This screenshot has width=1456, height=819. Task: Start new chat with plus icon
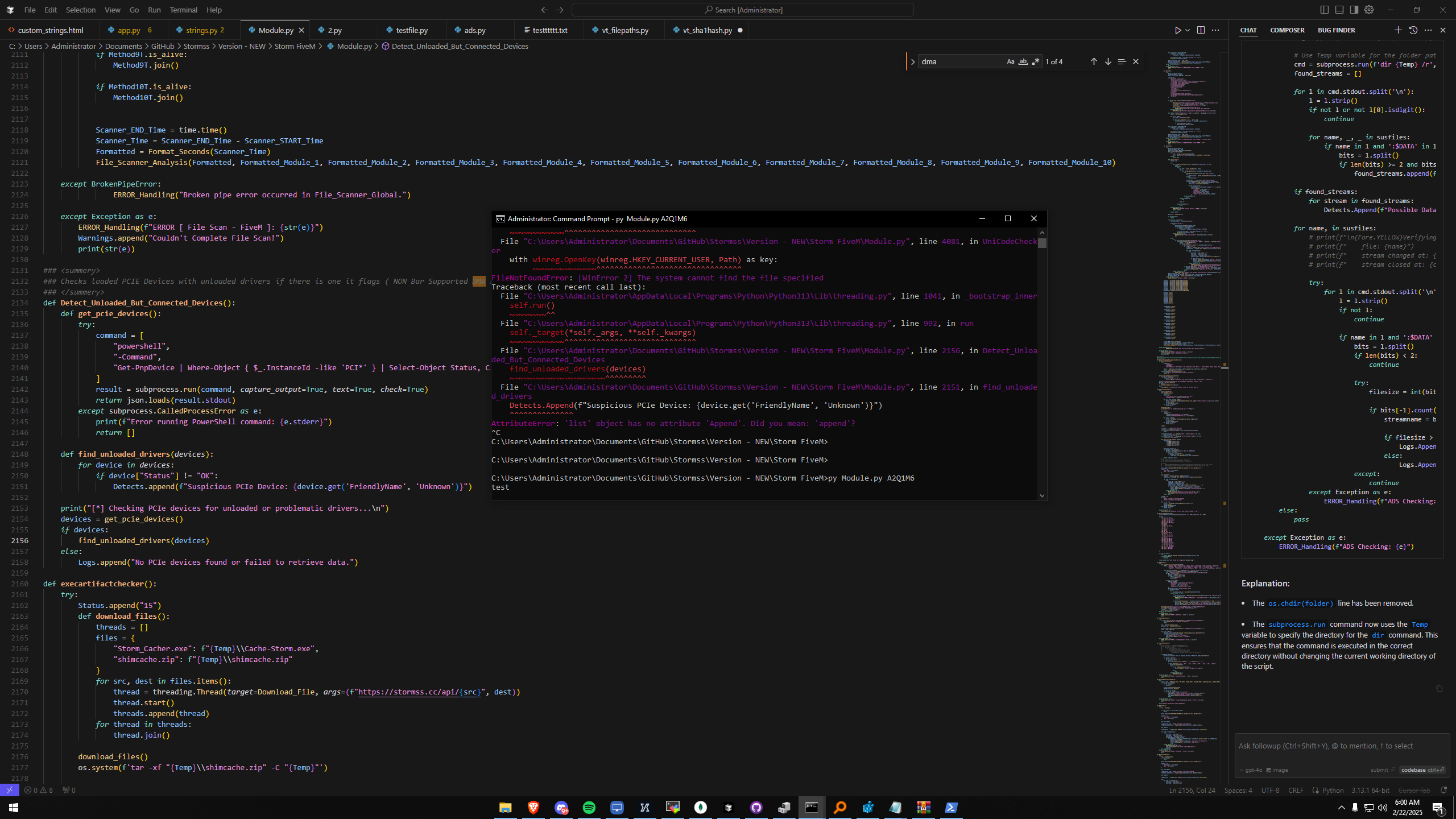click(1398, 30)
